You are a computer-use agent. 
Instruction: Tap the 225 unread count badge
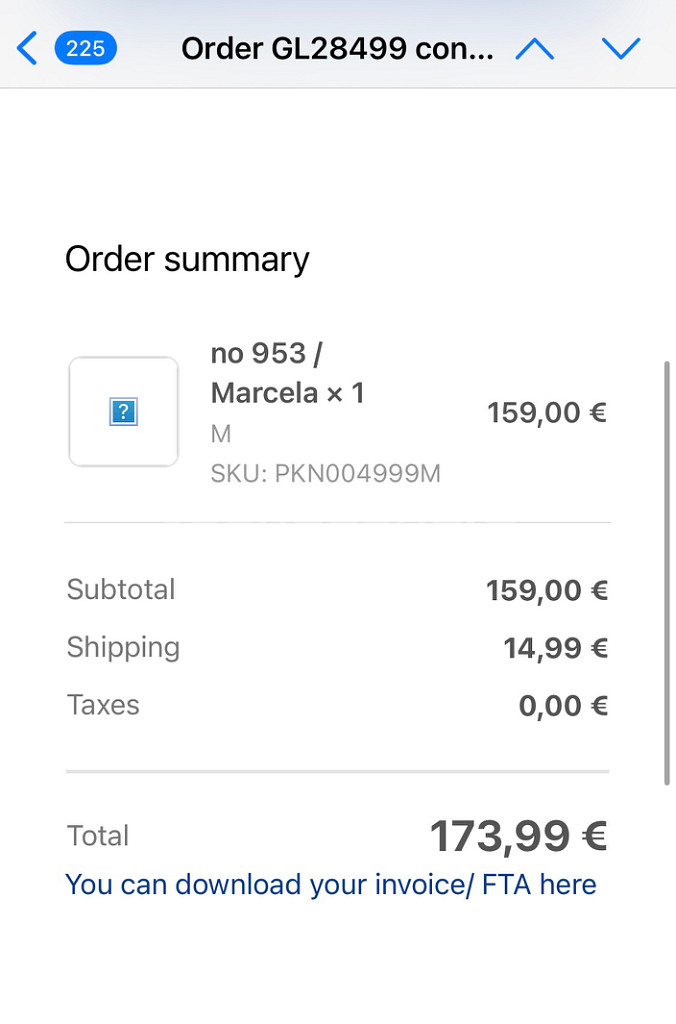(x=86, y=48)
